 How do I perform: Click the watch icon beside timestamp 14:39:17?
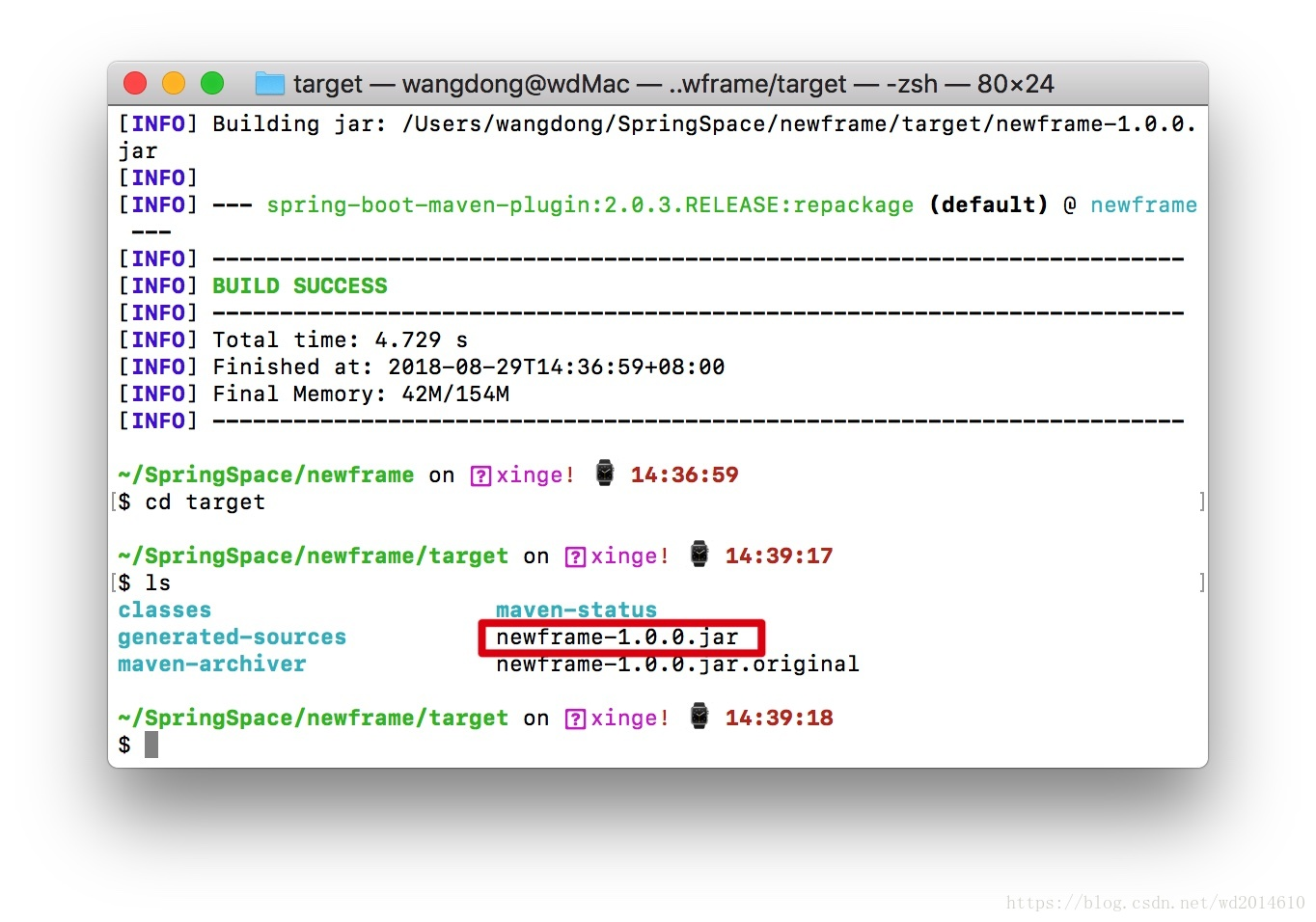pos(699,554)
